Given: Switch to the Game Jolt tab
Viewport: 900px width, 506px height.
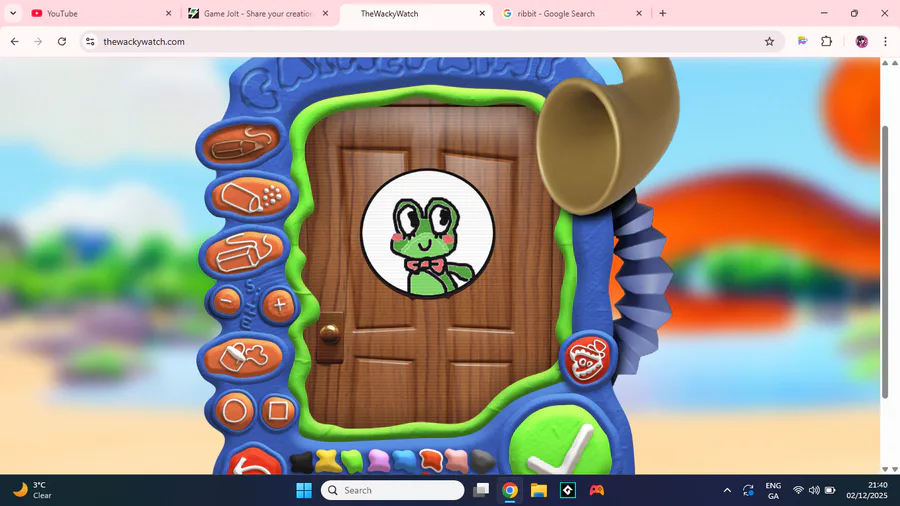Looking at the screenshot, I should point(258,13).
